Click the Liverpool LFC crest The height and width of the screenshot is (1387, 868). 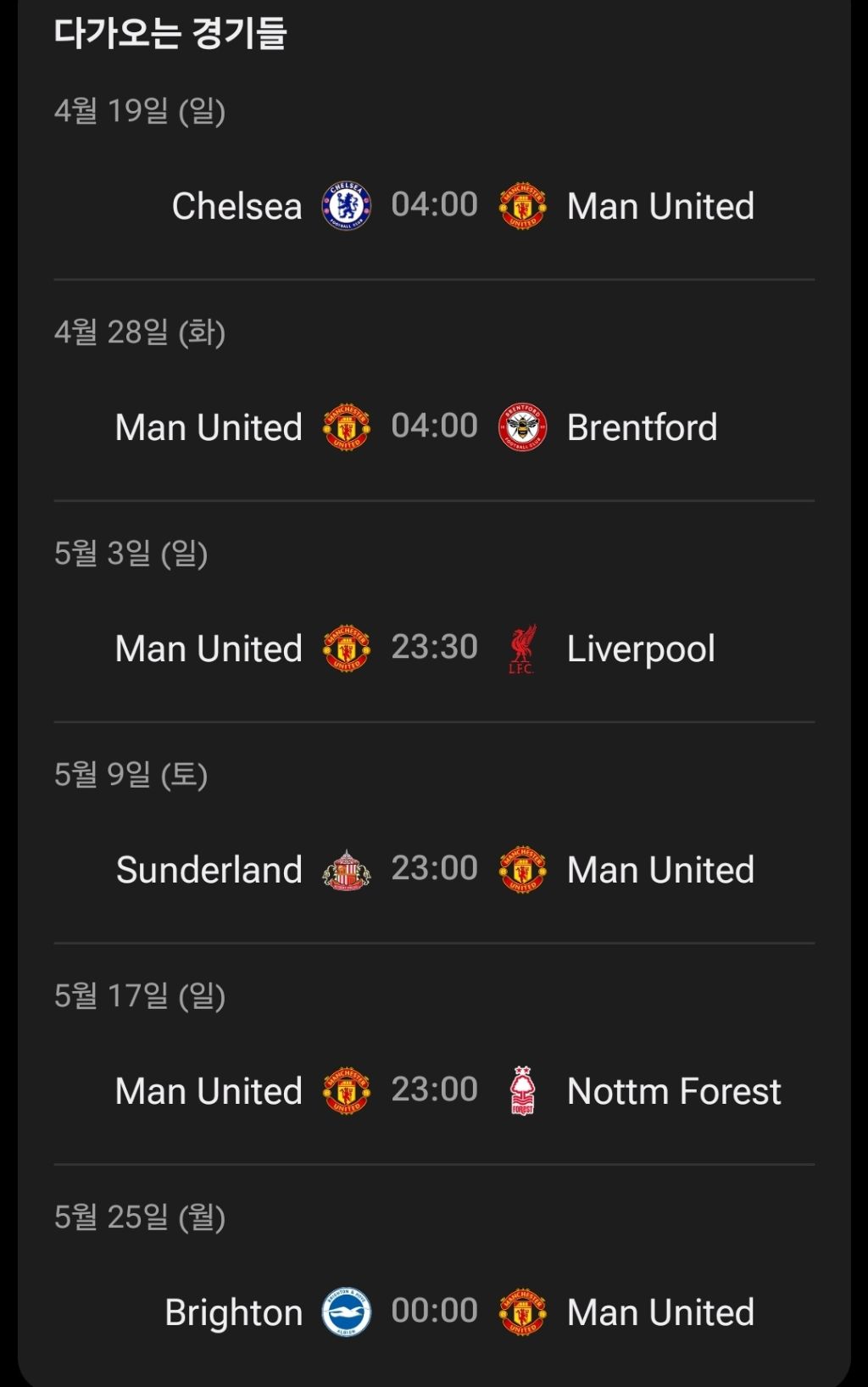click(522, 649)
